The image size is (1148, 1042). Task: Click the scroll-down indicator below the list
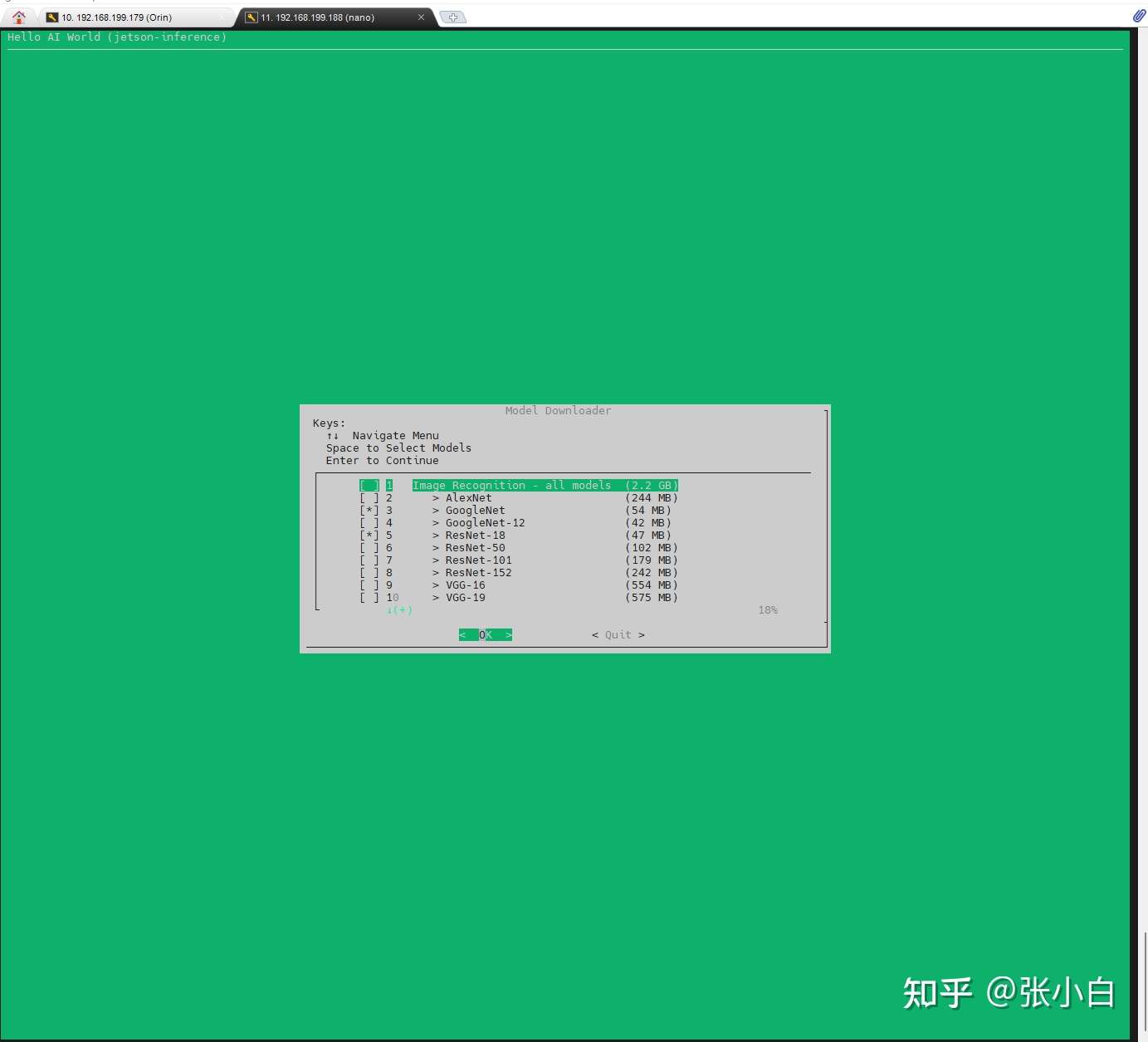point(399,610)
